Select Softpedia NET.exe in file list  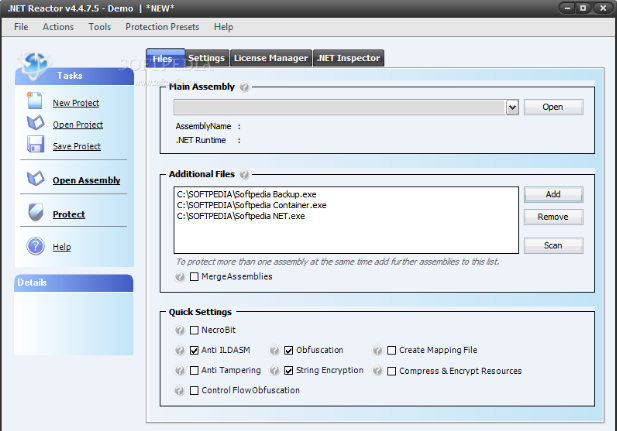pyautogui.click(x=241, y=216)
